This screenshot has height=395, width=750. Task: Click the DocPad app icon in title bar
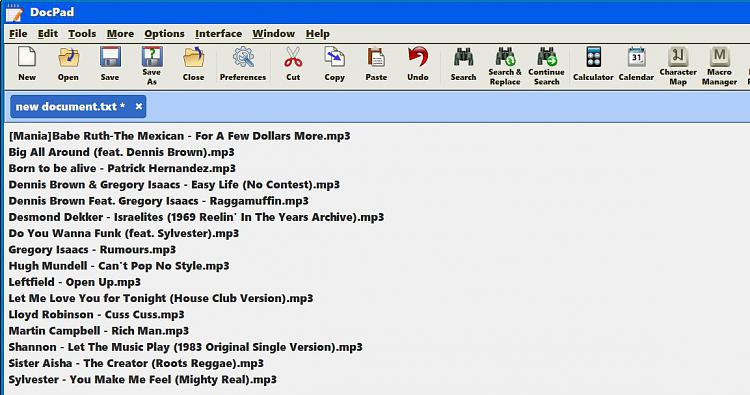14,12
